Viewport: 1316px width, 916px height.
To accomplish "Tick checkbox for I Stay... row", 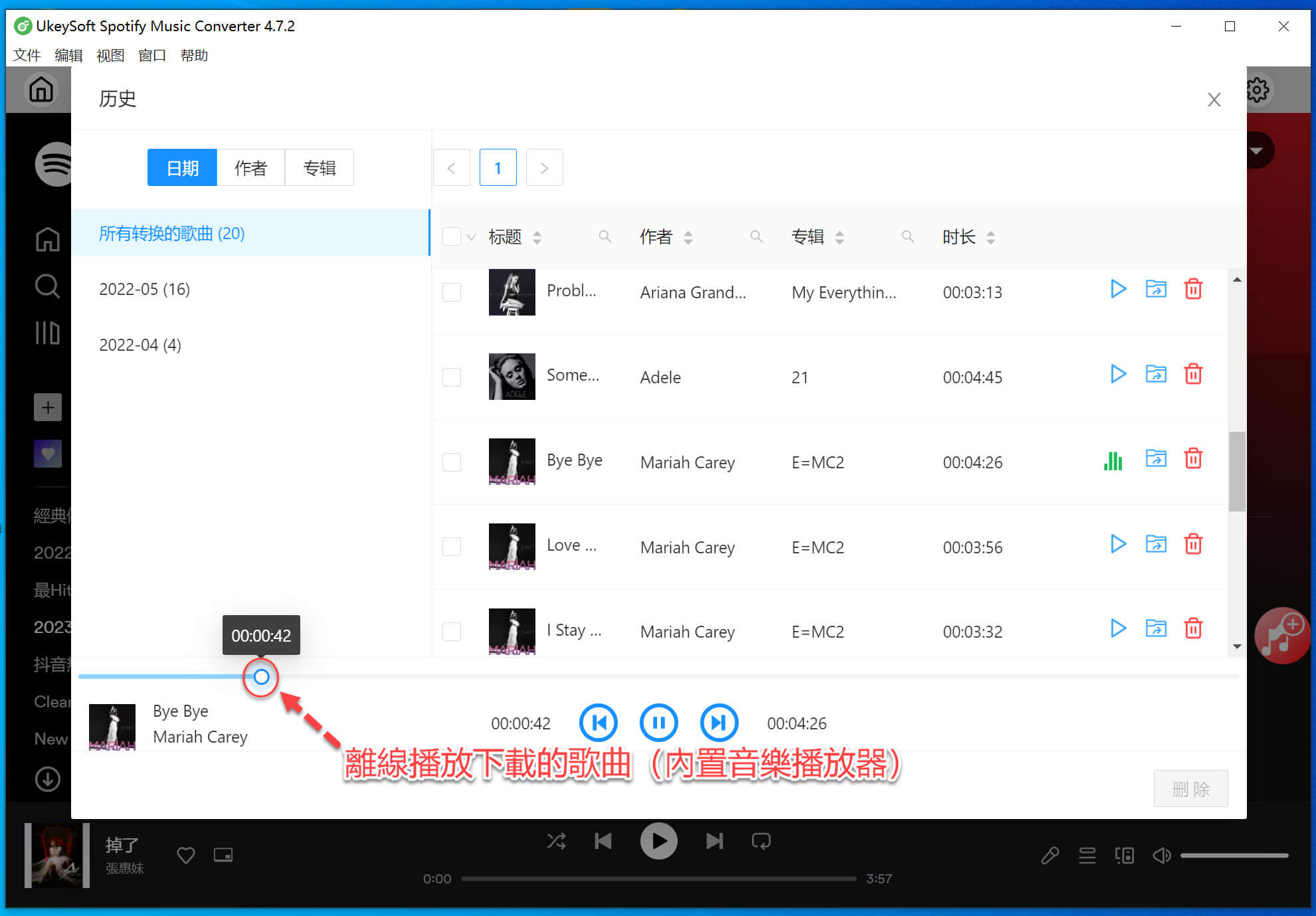I will click(452, 632).
